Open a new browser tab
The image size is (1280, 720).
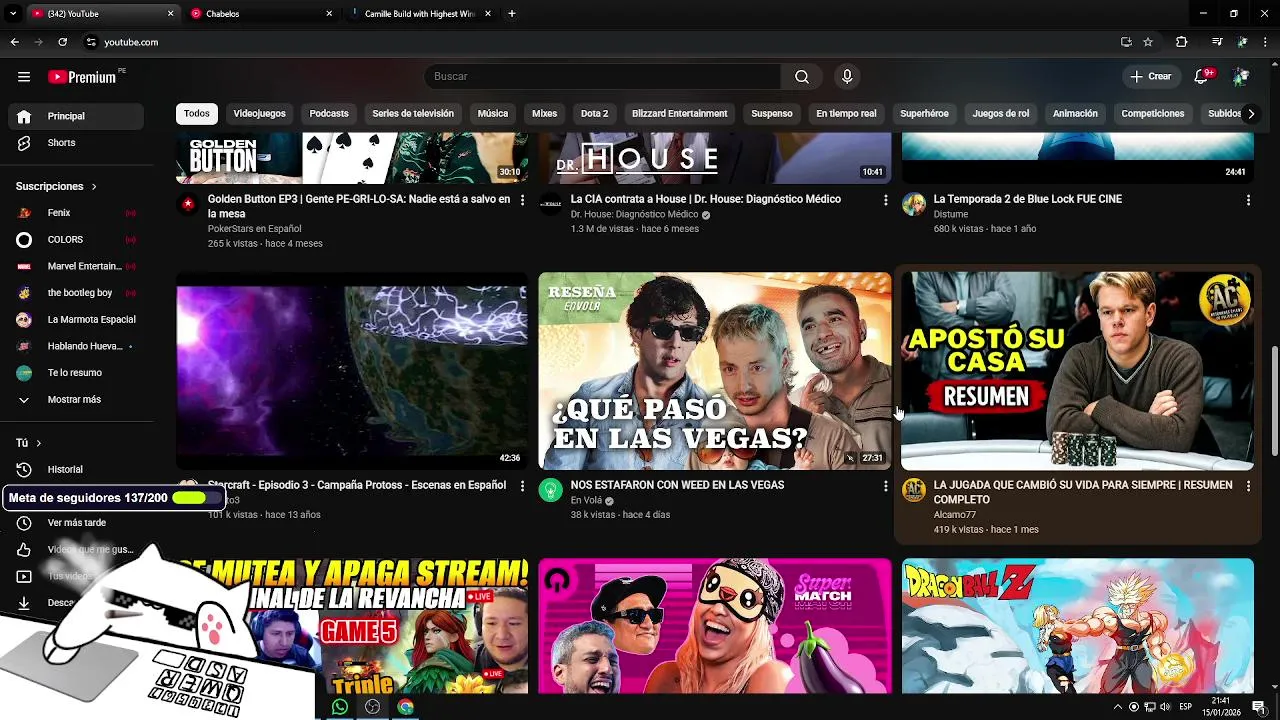point(512,14)
